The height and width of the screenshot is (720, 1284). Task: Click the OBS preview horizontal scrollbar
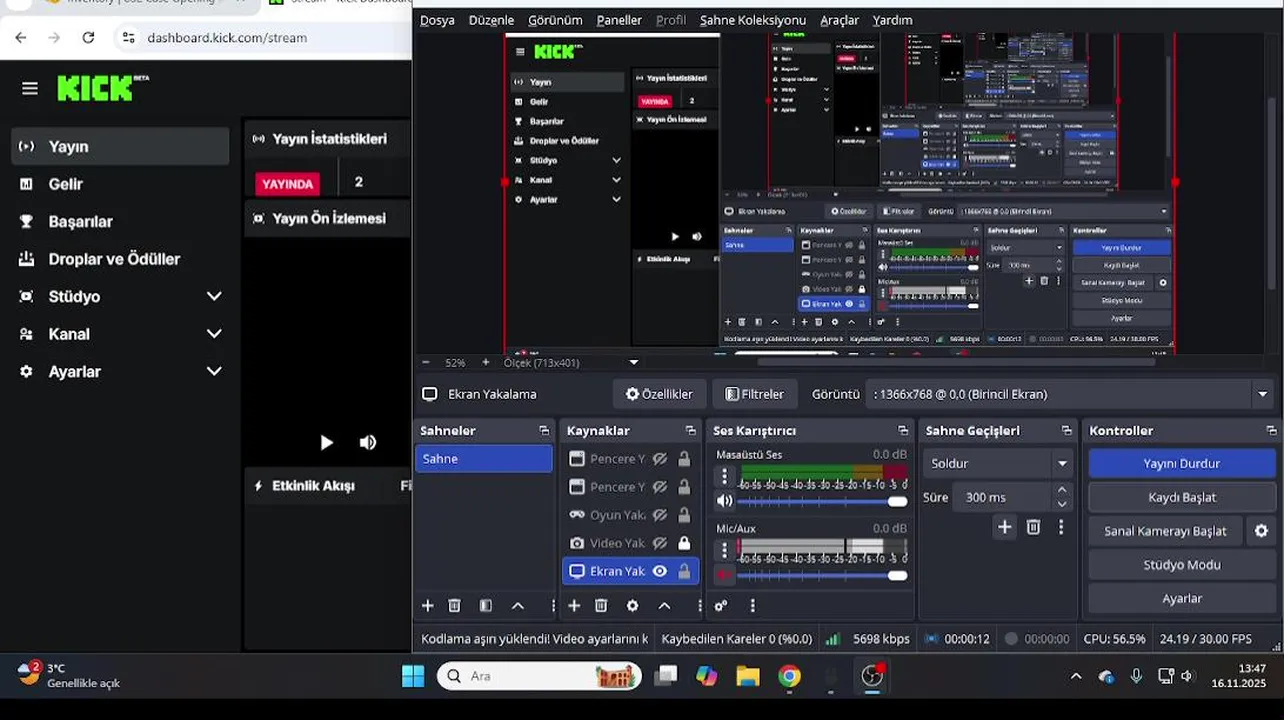[x=955, y=362]
